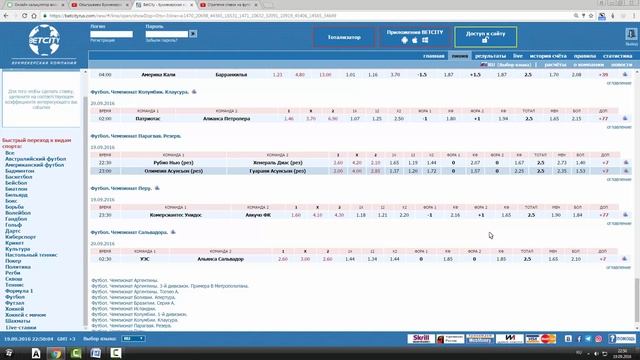Viewport: 640px width, 360px height.
Task: Switch to the правила tab
Action: pos(584,56)
